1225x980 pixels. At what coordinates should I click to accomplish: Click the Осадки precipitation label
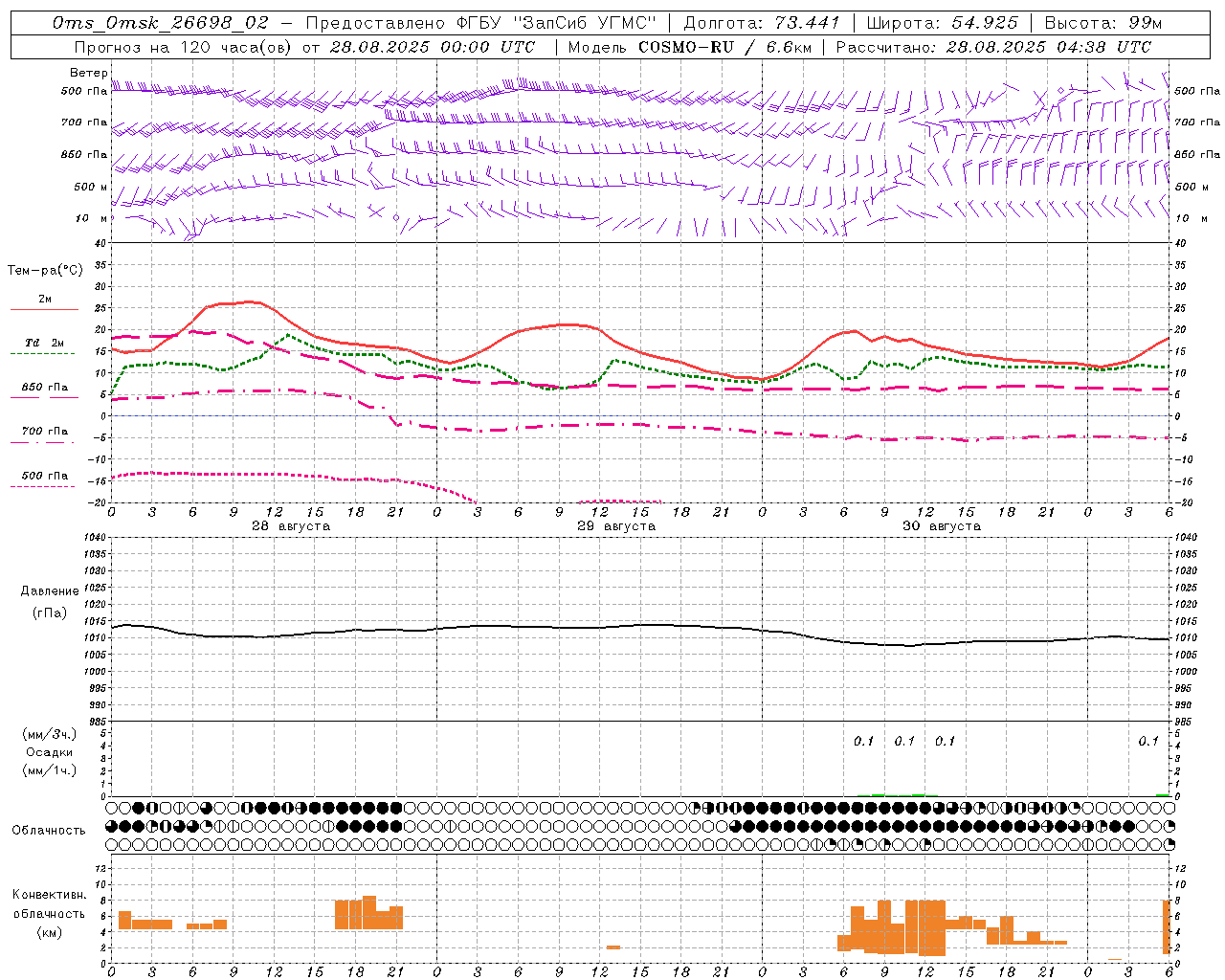click(49, 752)
